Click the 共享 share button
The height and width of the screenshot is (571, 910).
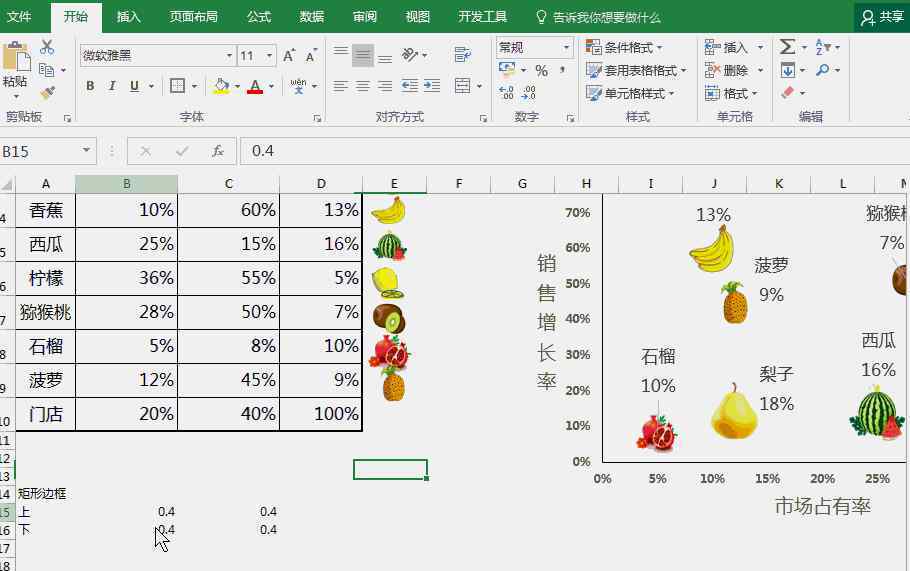click(x=883, y=17)
